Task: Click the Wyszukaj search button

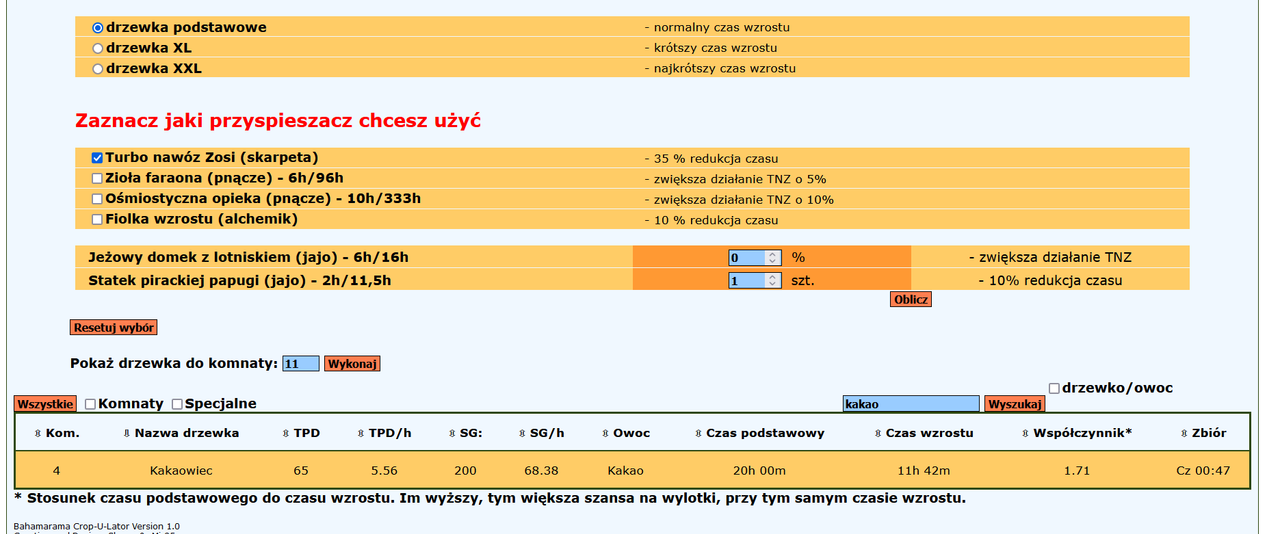Action: tap(1015, 404)
